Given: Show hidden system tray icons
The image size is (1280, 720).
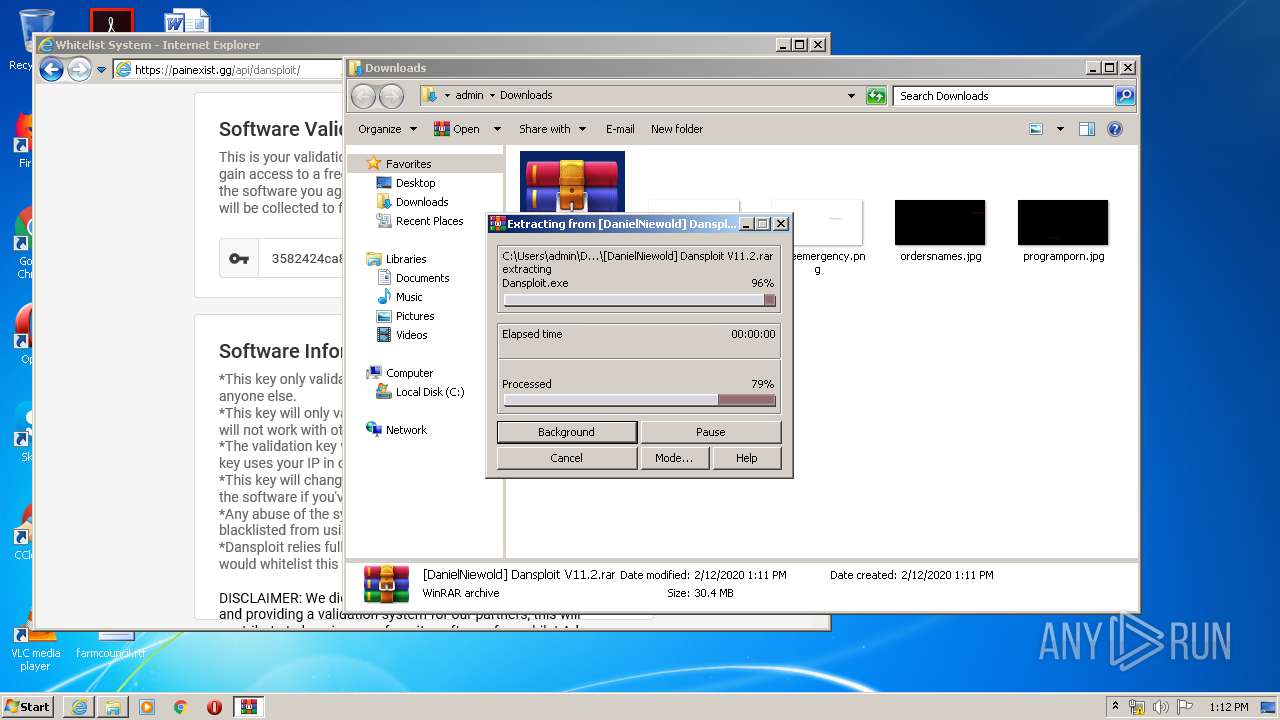Looking at the screenshot, I should coord(1115,707).
